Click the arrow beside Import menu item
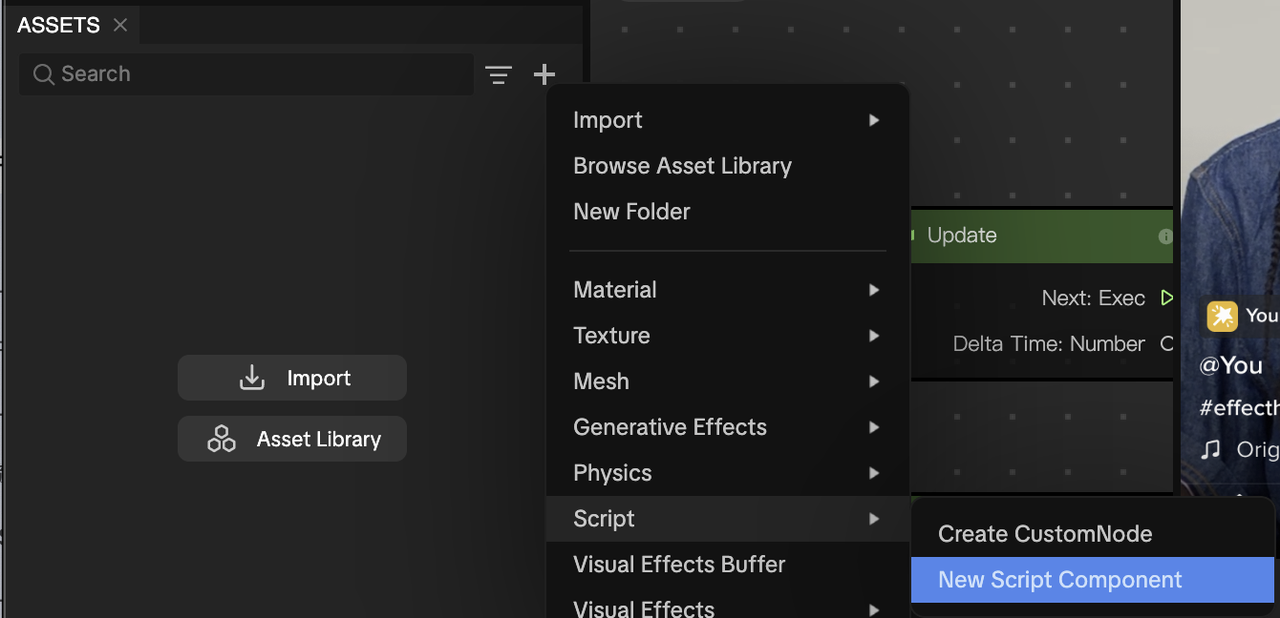This screenshot has height=618, width=1280. (x=874, y=120)
